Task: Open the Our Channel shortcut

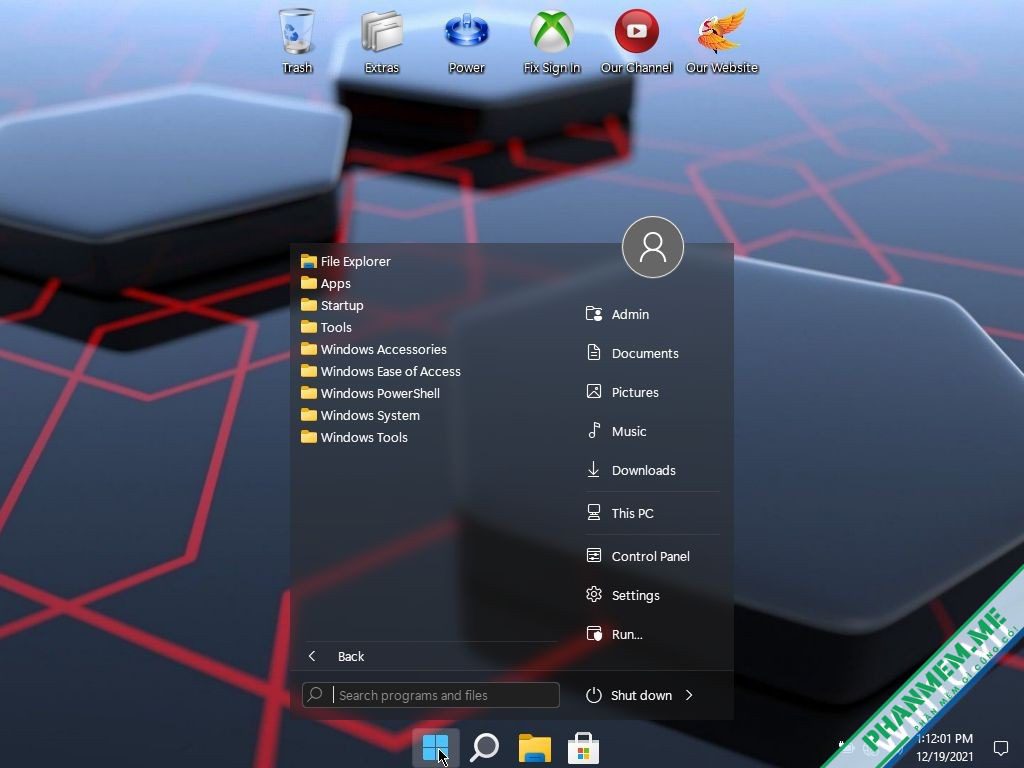Action: [636, 40]
